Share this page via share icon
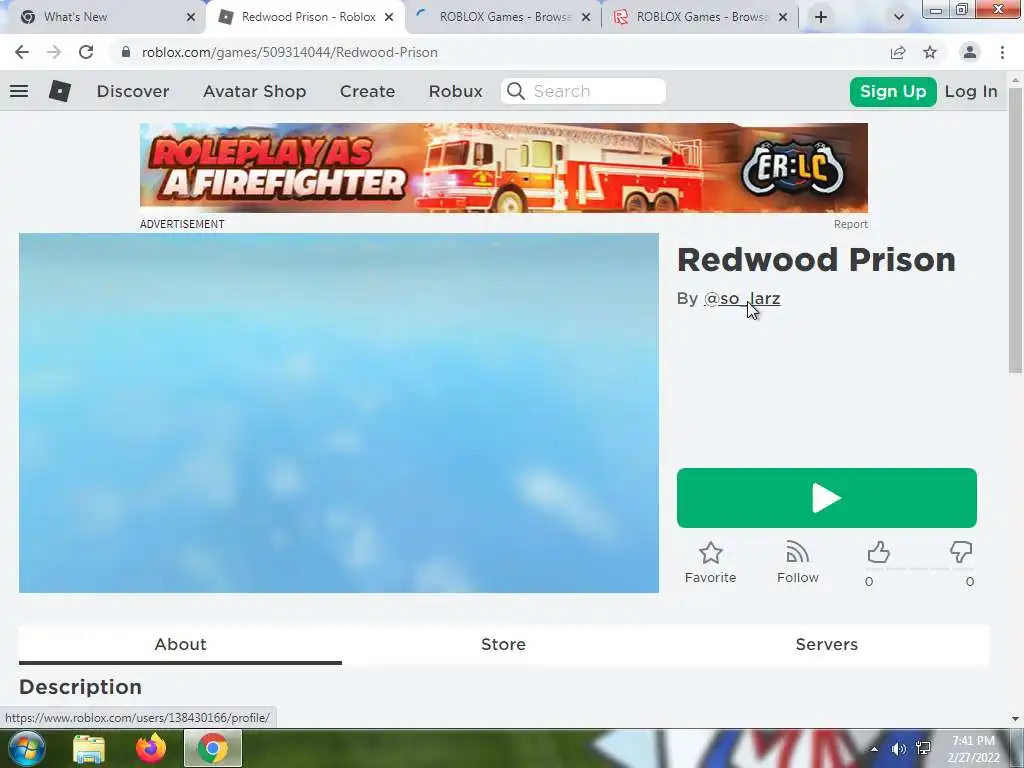Image resolution: width=1024 pixels, height=768 pixels. click(898, 52)
